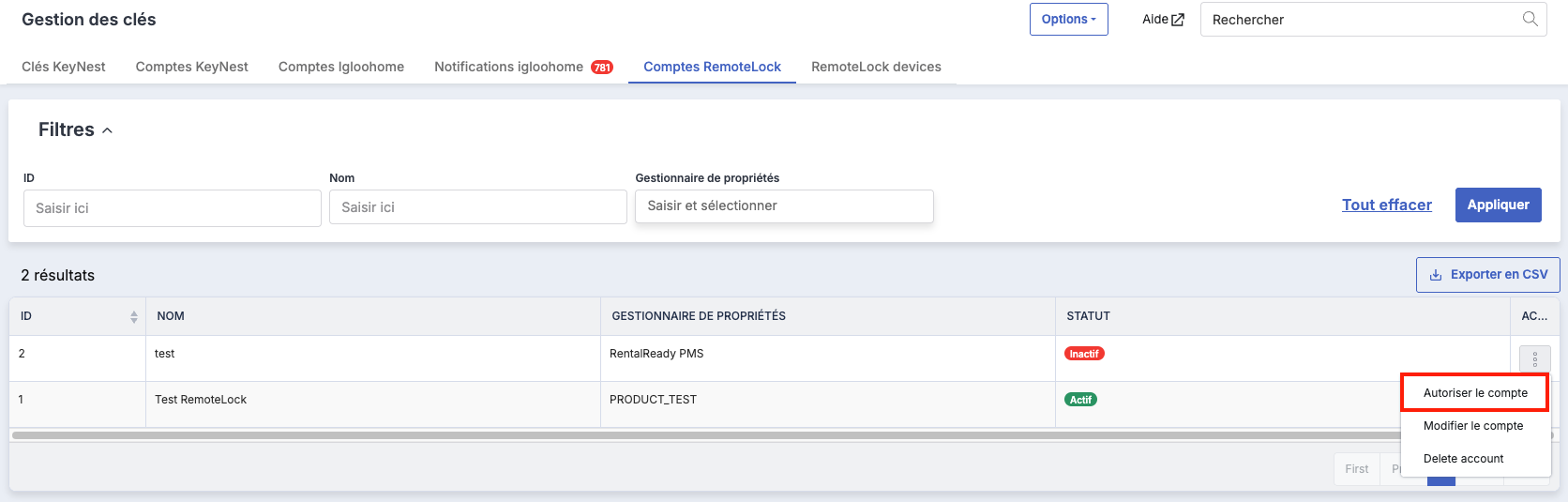
Task: Click the 781 notifications badge
Action: [x=602, y=68]
